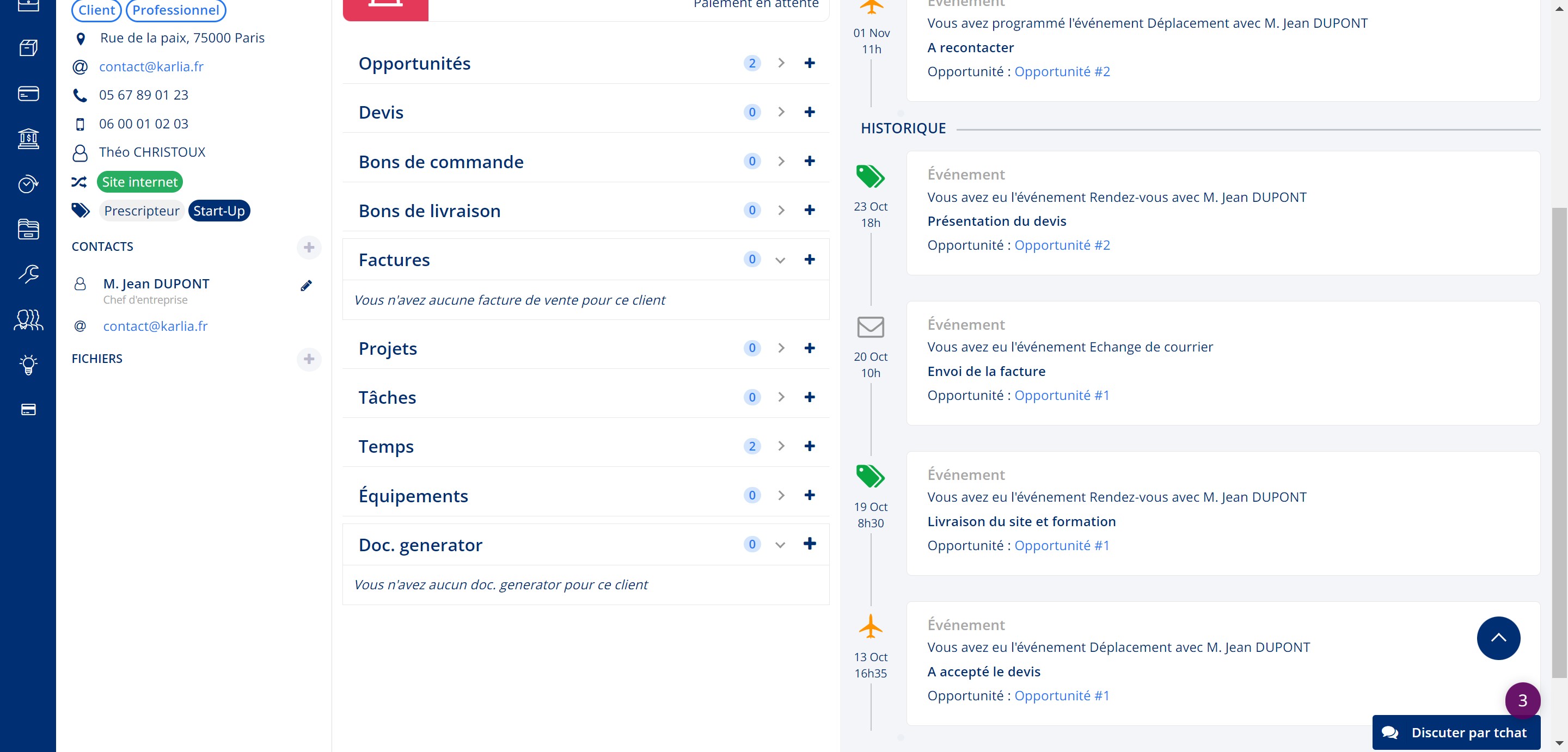The image size is (1568, 752).
Task: Click the bank icon in the sidebar
Action: (x=28, y=139)
